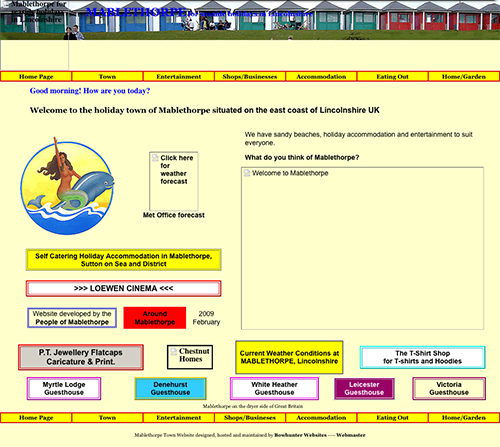Open the bottom Home Page menu item
The image size is (500, 447).
pyautogui.click(x=36, y=418)
